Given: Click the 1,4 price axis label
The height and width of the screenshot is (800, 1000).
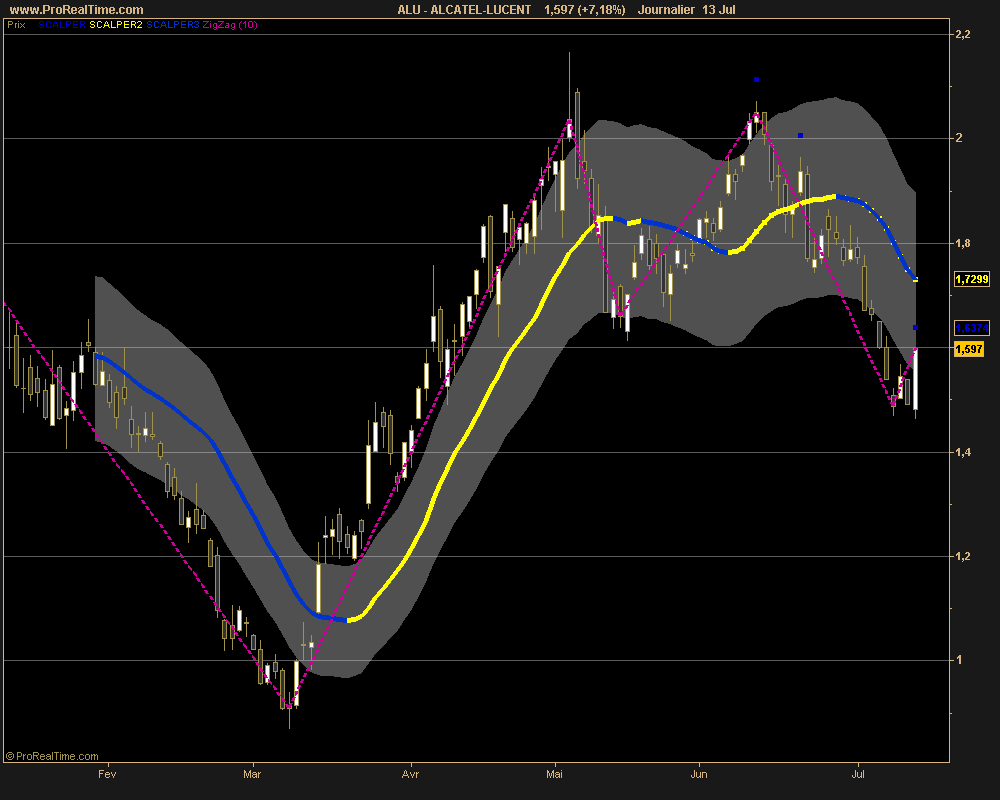Looking at the screenshot, I should [962, 452].
